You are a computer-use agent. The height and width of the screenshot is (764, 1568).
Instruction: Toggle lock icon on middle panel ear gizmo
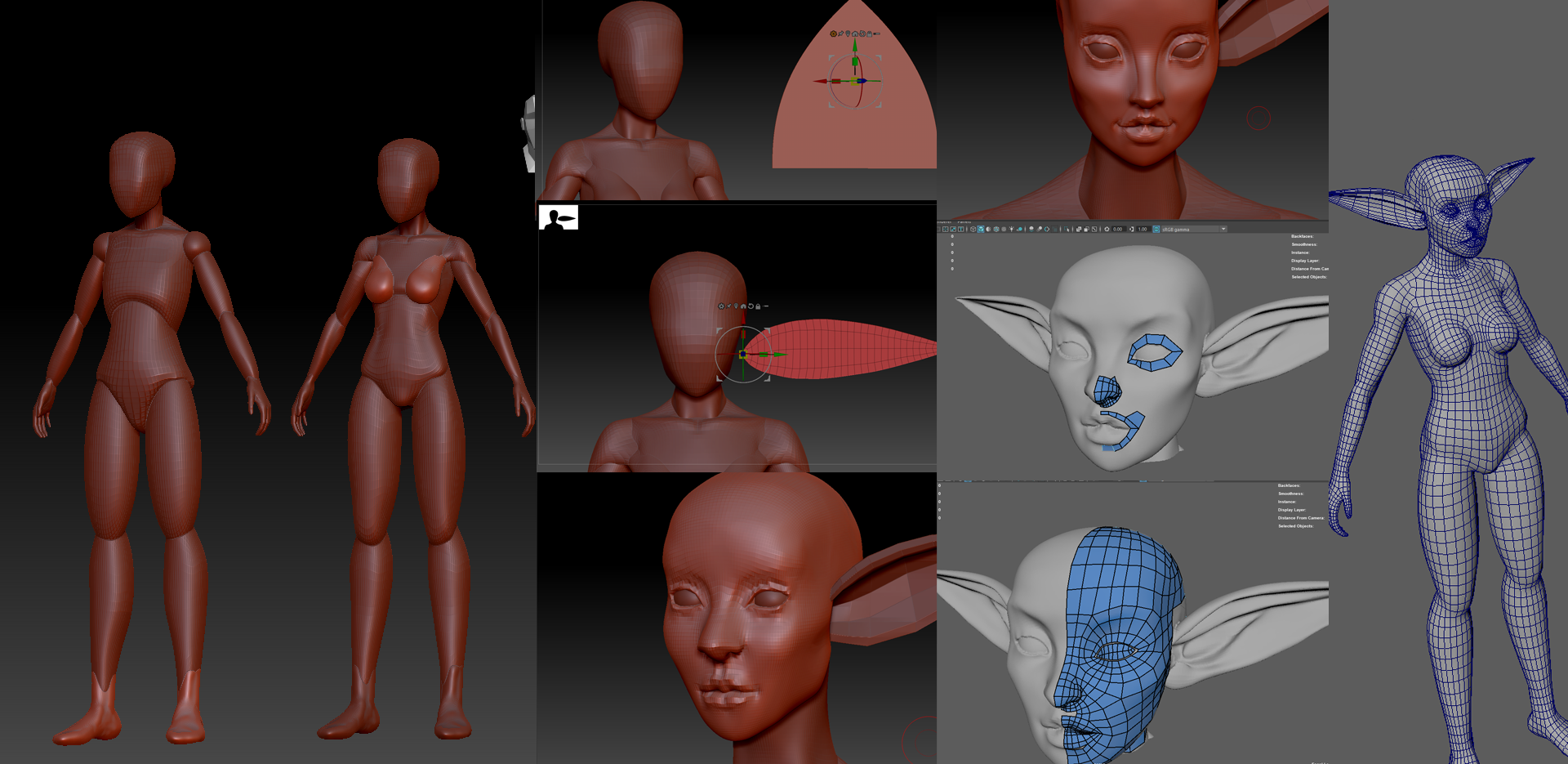tap(758, 306)
